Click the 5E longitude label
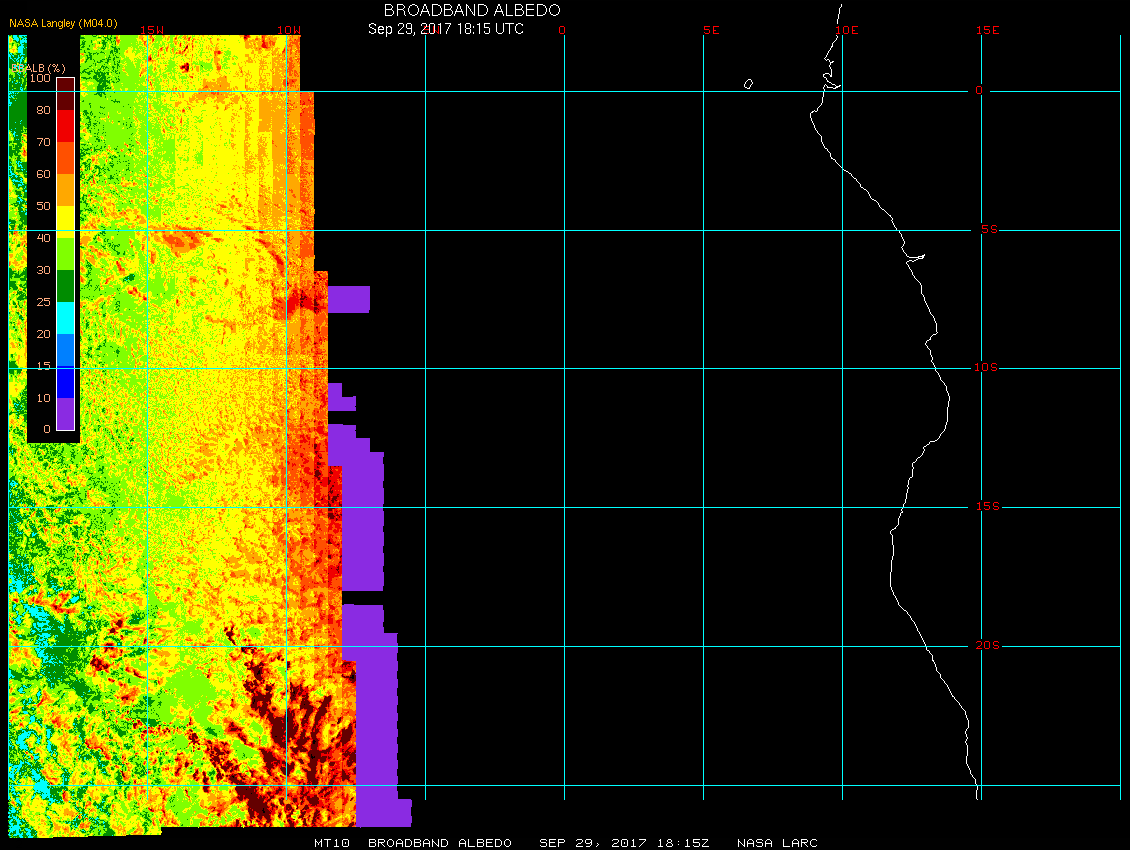 tap(711, 30)
